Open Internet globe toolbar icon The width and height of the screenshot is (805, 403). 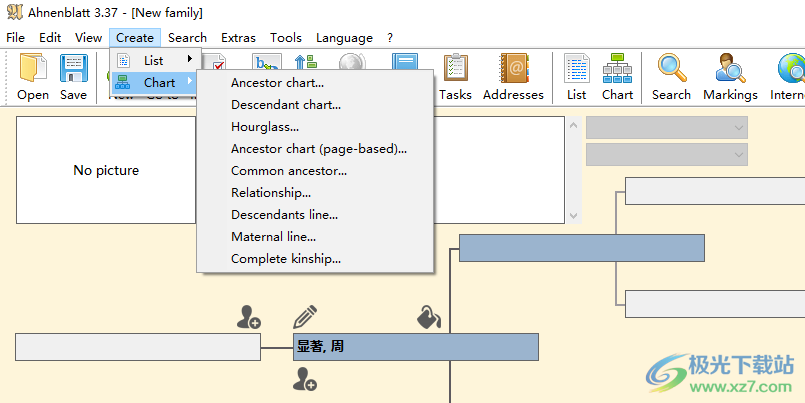click(x=789, y=77)
